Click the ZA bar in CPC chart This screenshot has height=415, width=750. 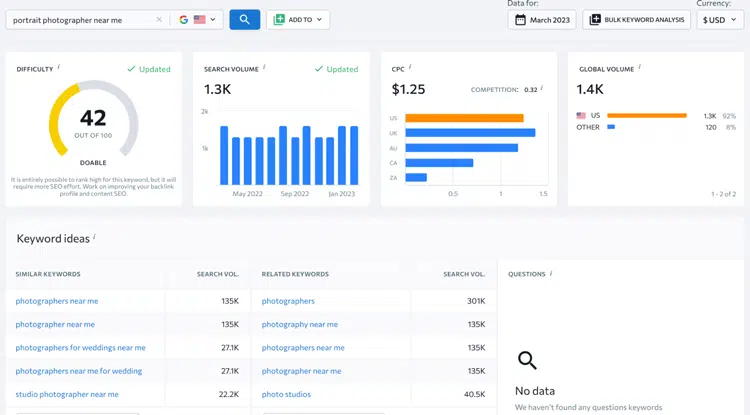416,178
